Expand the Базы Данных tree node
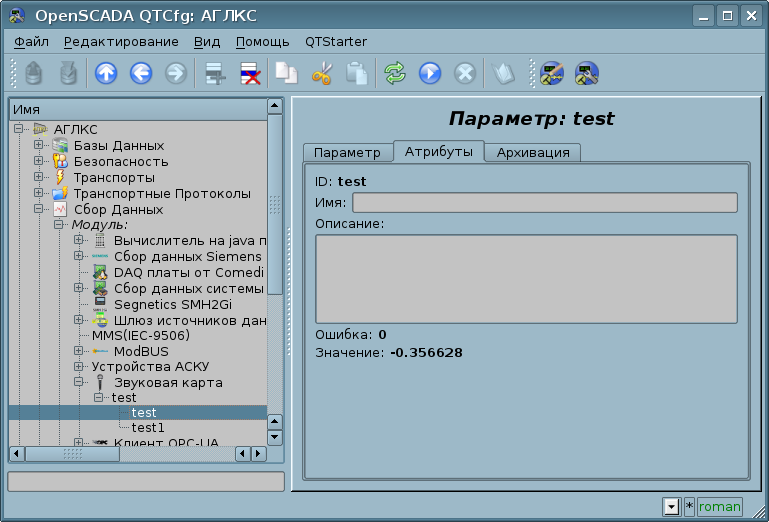This screenshot has width=769, height=522. pyautogui.click(x=39, y=146)
